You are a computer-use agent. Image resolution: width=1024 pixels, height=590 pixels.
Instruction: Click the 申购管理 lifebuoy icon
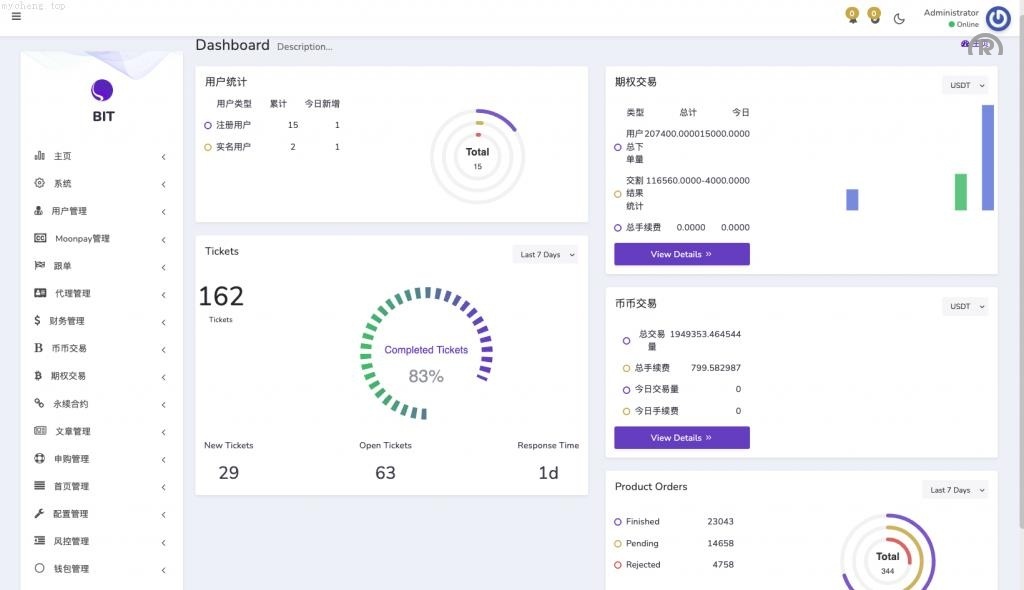click(x=40, y=459)
